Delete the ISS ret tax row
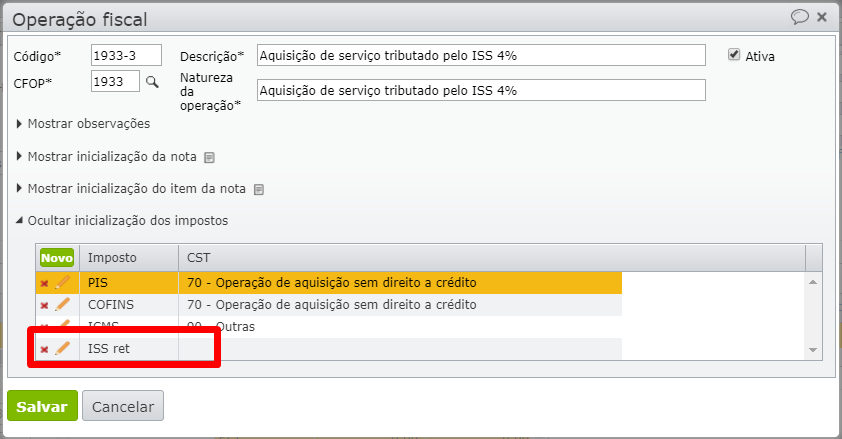This screenshot has height=439, width=842. (45, 349)
